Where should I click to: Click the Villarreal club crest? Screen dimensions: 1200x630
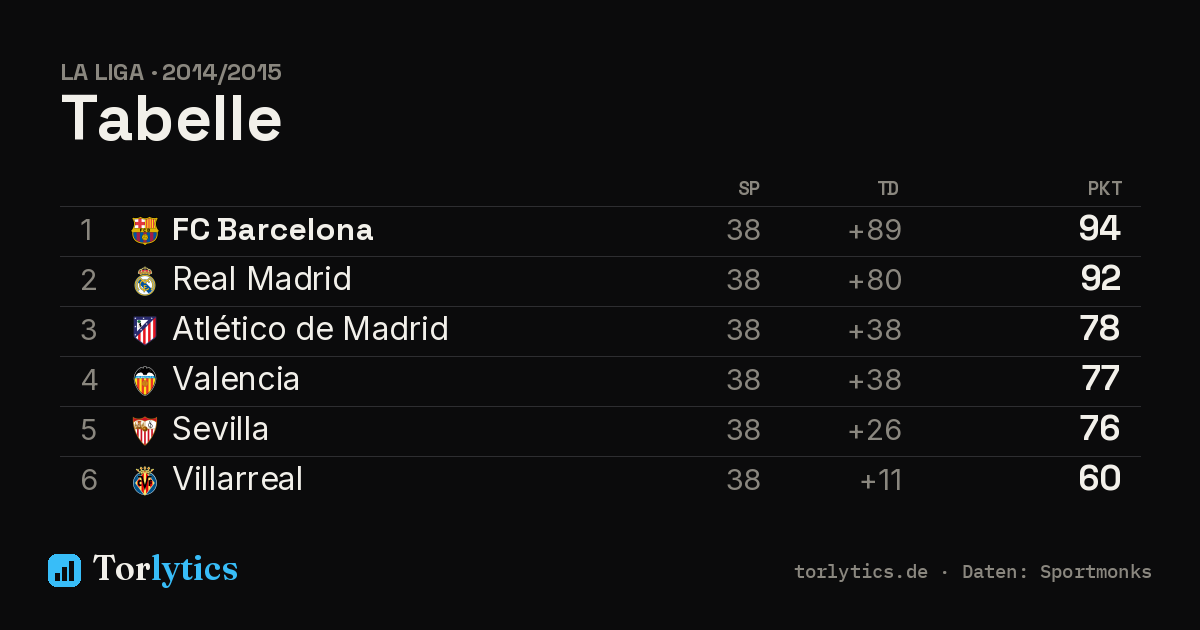pos(145,481)
